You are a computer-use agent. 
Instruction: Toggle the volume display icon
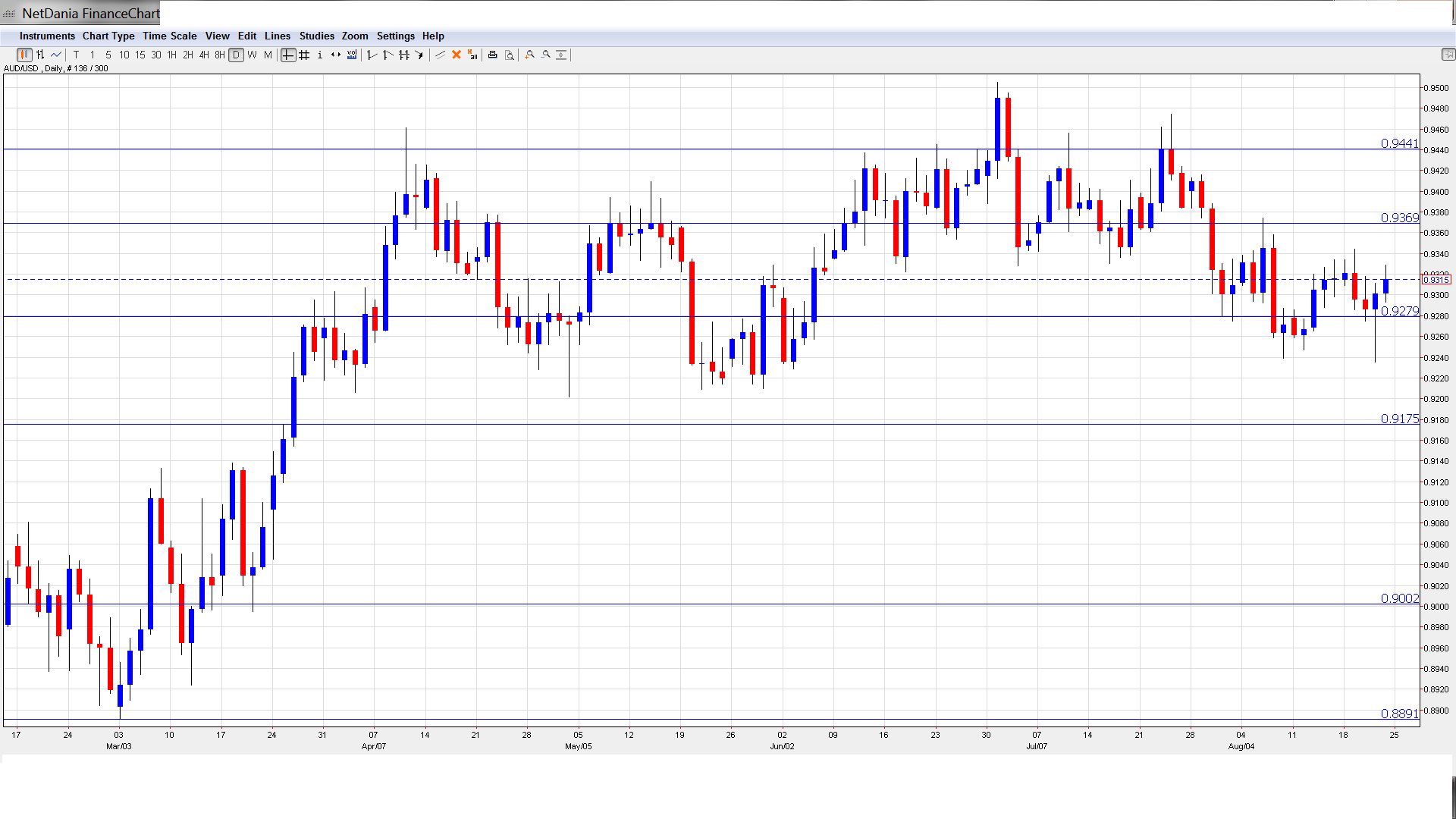click(352, 55)
